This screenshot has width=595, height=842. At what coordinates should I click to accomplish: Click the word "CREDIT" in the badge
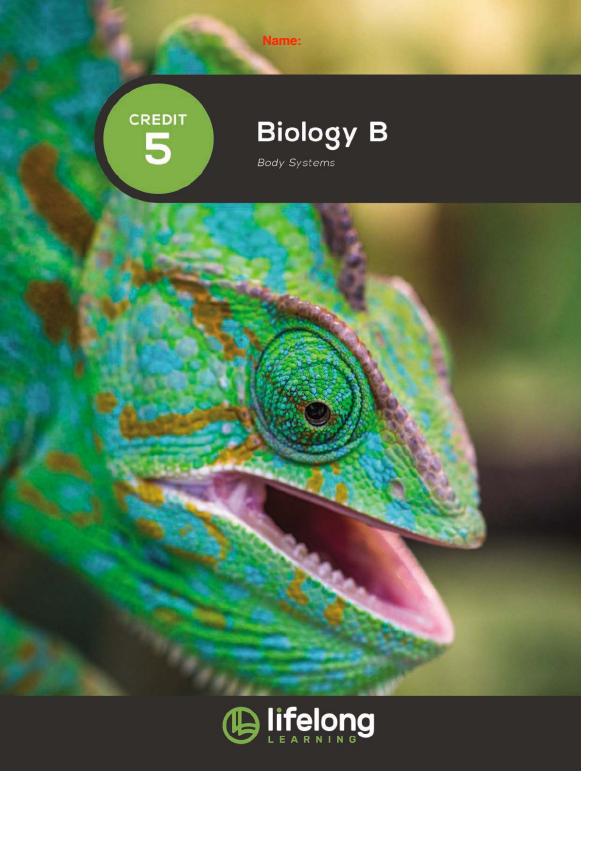[x=158, y=120]
